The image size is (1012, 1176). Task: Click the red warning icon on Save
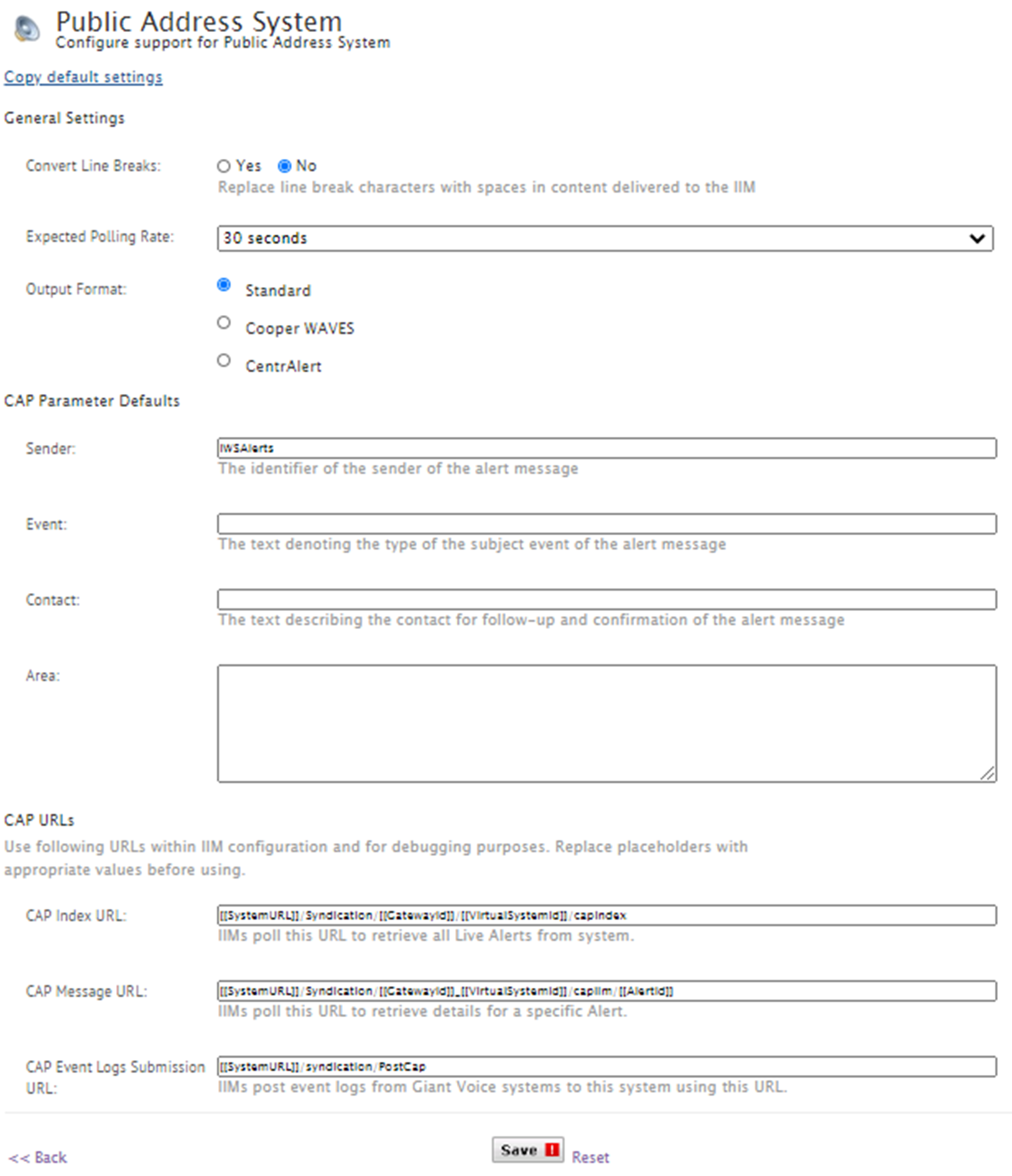(552, 1150)
